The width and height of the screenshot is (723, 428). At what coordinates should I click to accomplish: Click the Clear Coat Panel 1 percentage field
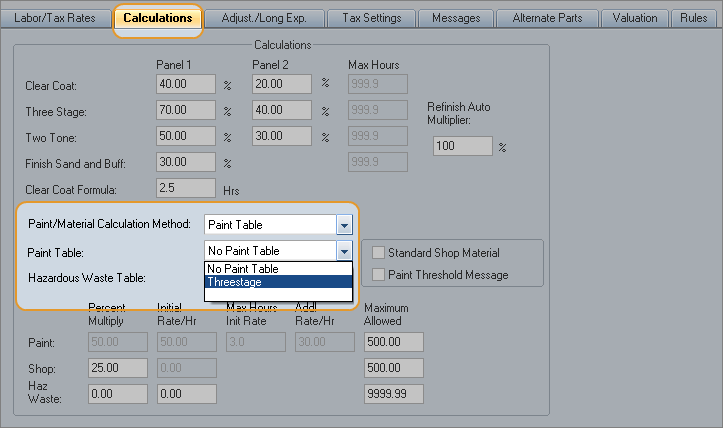pyautogui.click(x=186, y=84)
